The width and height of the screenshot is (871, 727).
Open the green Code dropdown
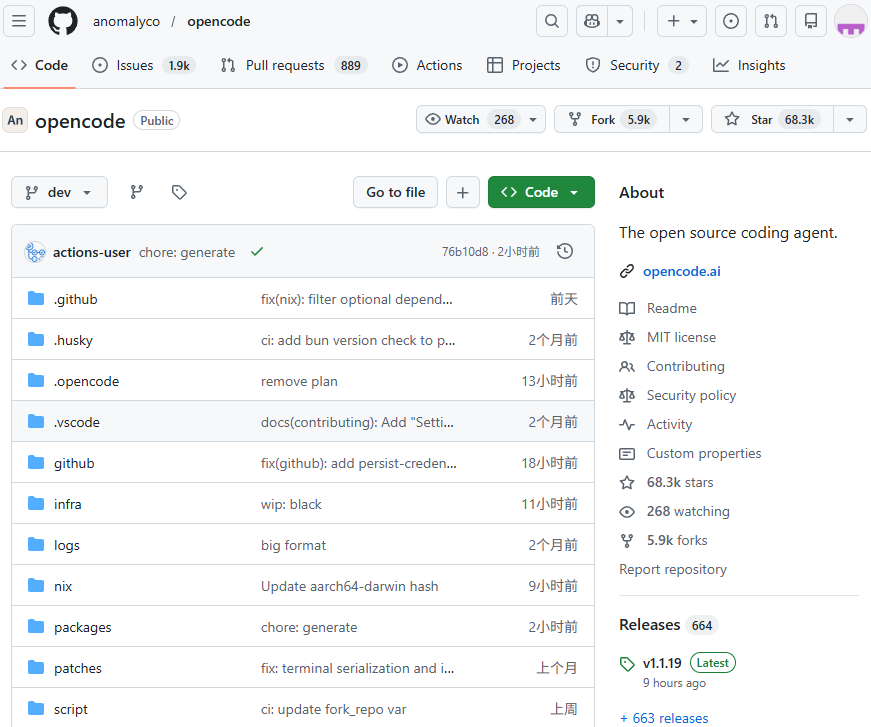pos(541,192)
